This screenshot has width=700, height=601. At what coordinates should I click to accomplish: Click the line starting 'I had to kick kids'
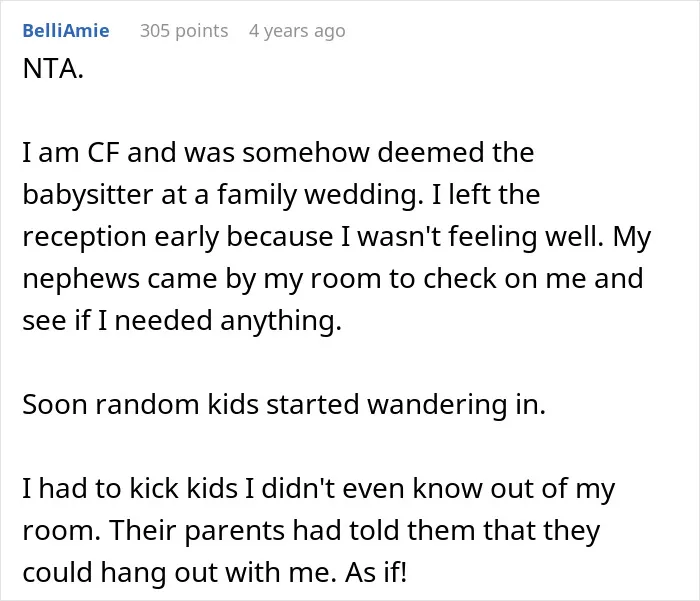point(319,488)
